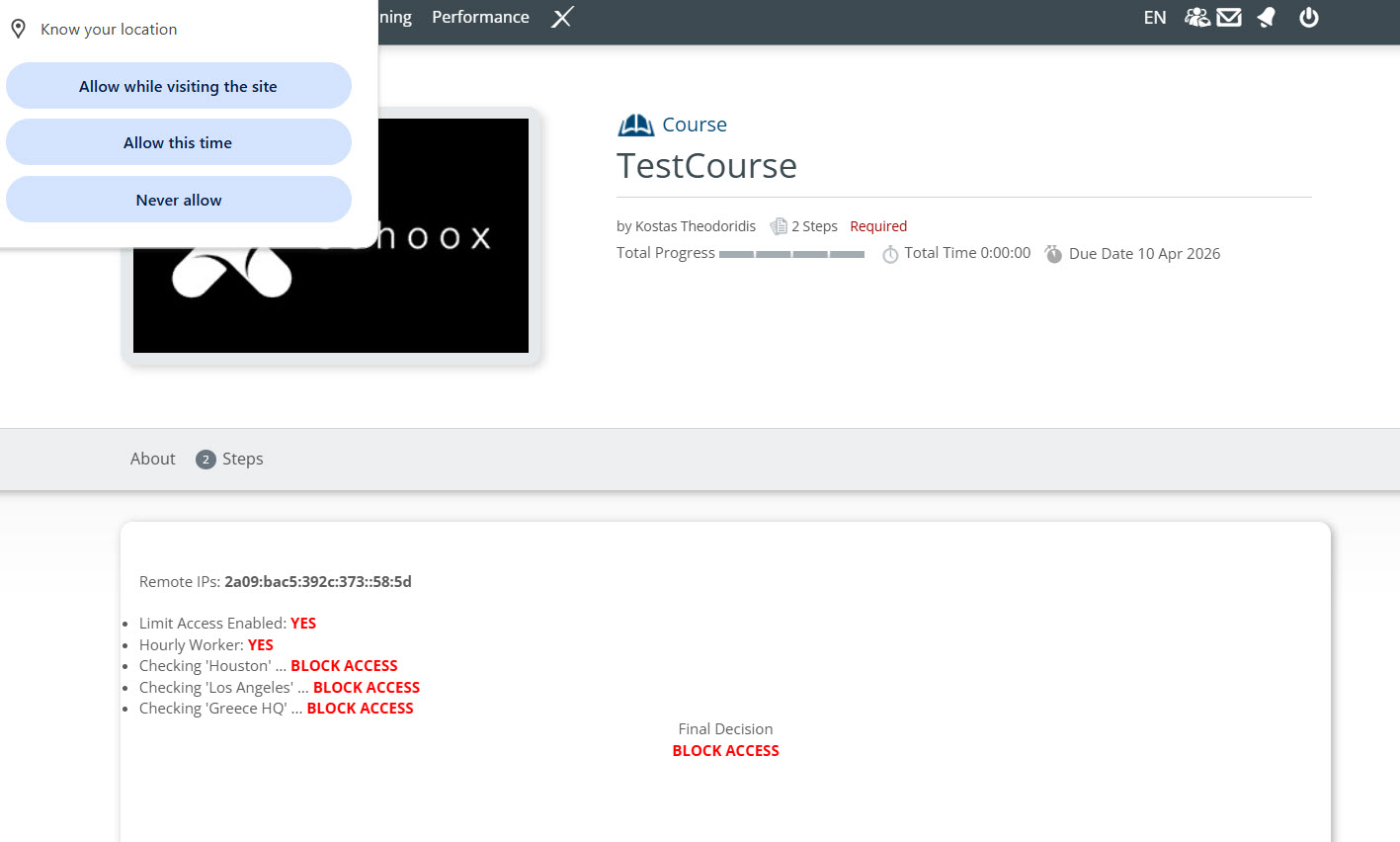The width and height of the screenshot is (1400, 842).
Task: Click the Total Time 0:00:00 text
Action: click(967, 253)
